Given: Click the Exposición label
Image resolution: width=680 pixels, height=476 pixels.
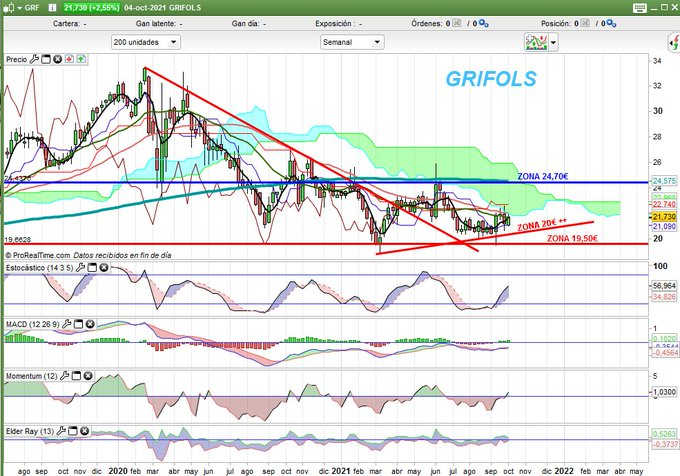Looking at the screenshot, I should pyautogui.click(x=333, y=23).
